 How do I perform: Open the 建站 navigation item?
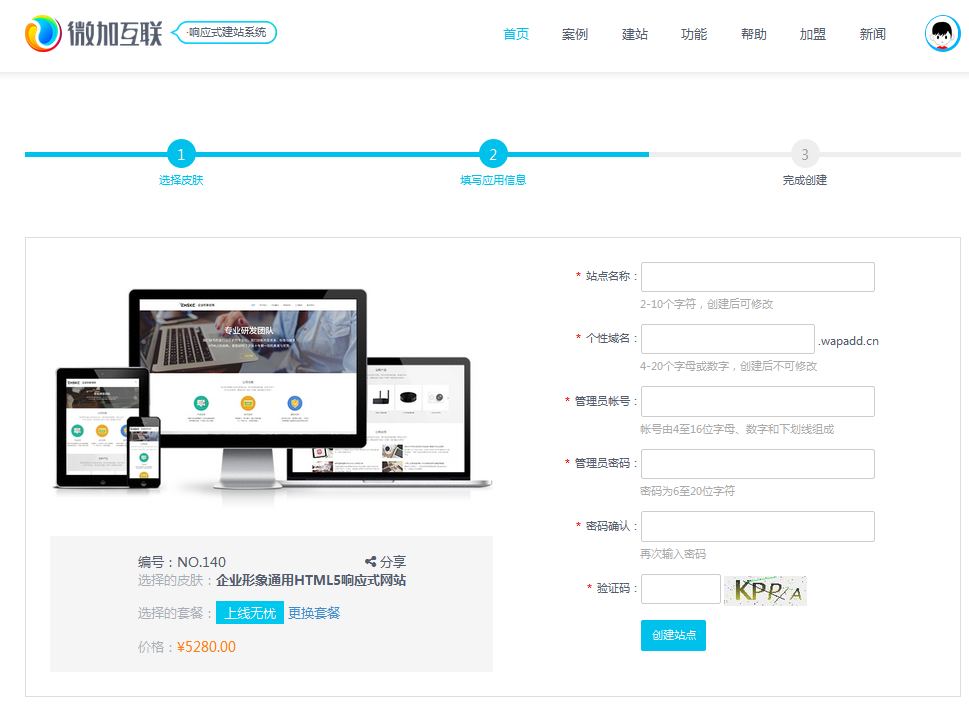click(635, 34)
